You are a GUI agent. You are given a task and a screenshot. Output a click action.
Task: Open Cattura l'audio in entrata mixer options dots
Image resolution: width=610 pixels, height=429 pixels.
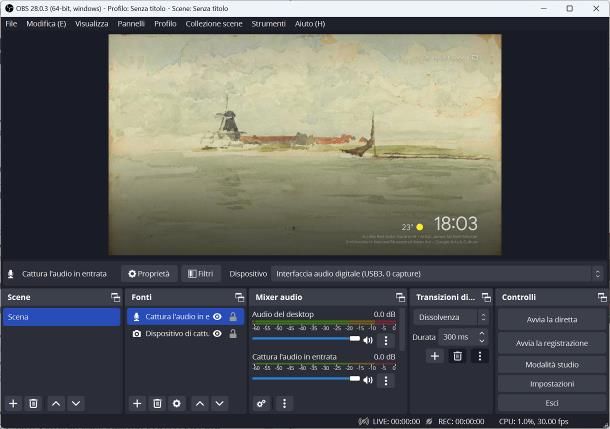386,380
